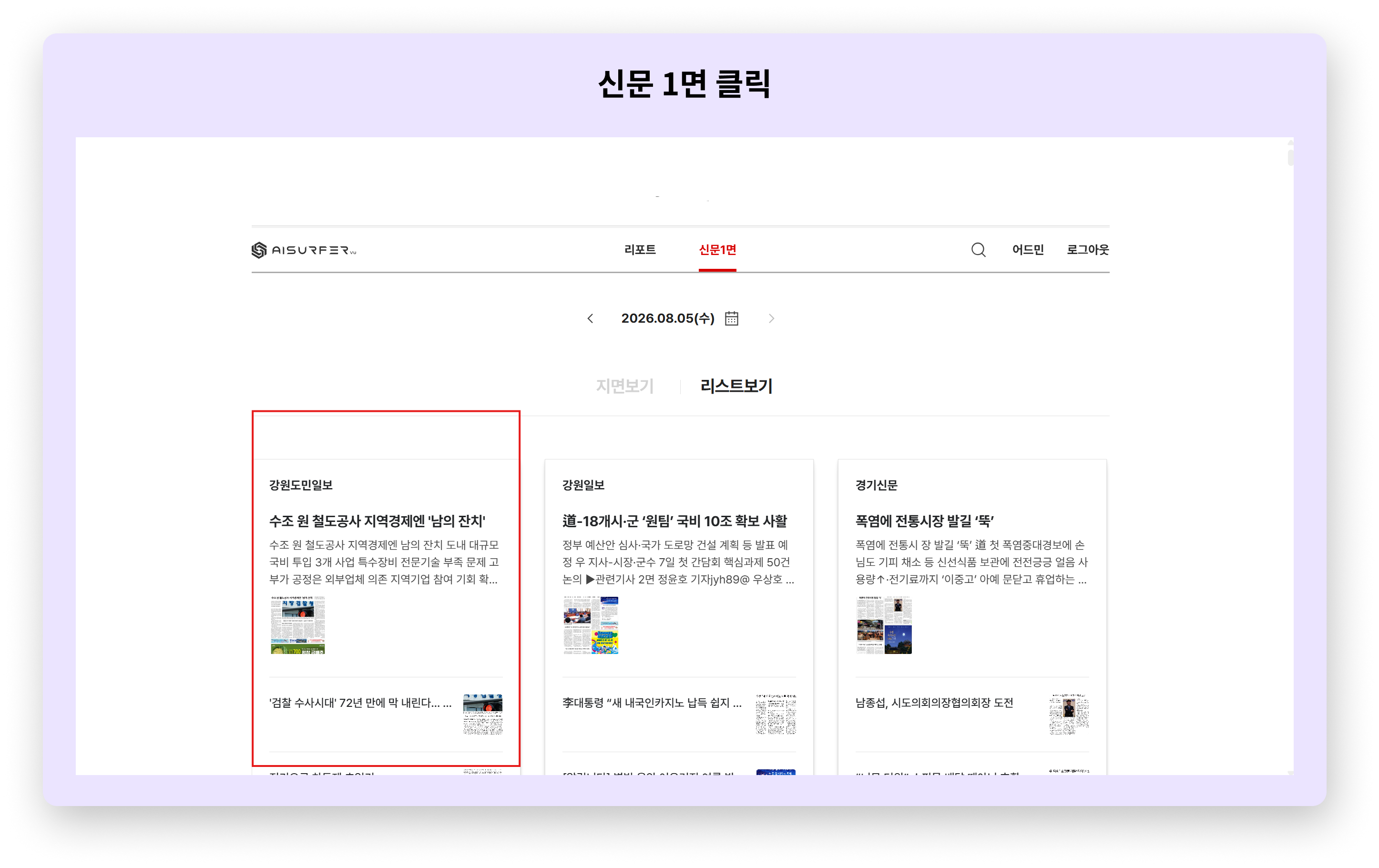Open headline 道-18개시·군 '원팀' 국비 10조 확보 사활
The width and height of the screenshot is (1379, 868).
(674, 521)
